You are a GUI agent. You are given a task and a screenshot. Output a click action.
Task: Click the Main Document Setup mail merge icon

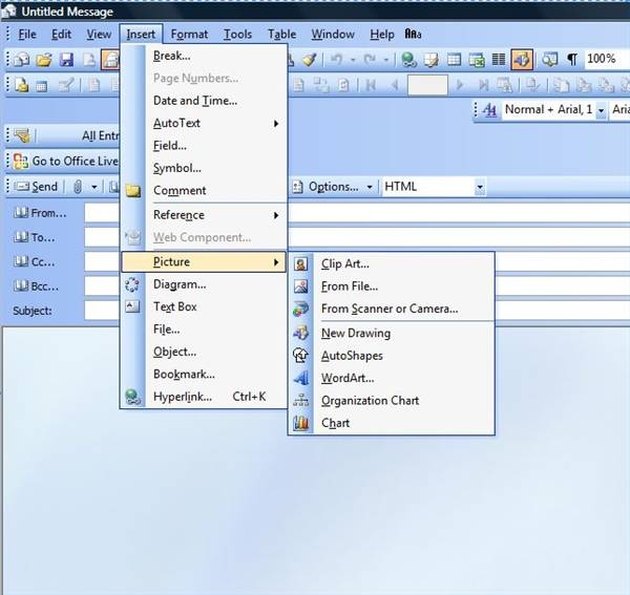[22, 85]
